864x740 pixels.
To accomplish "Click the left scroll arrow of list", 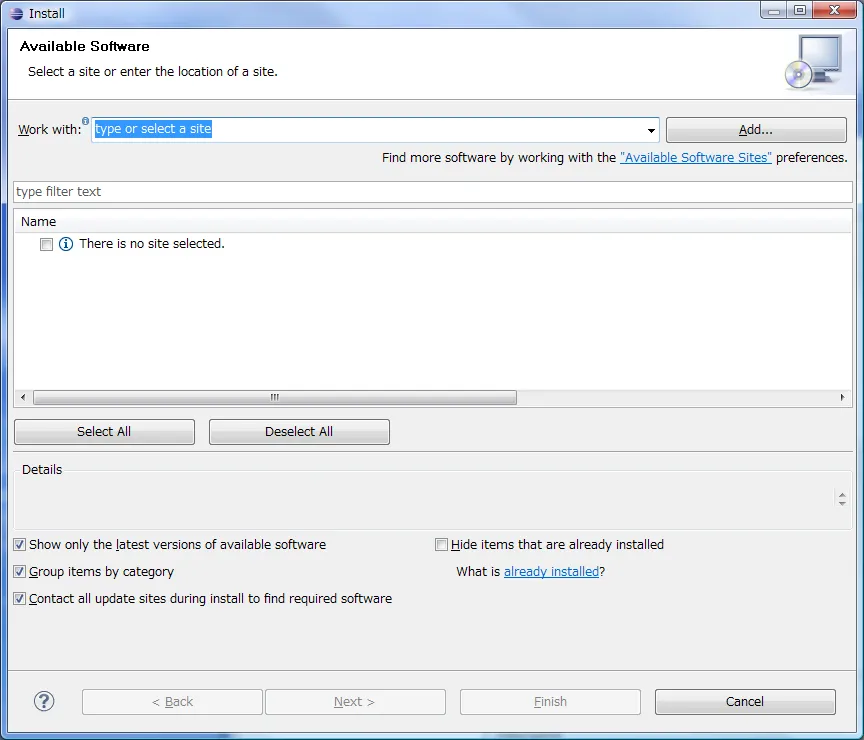I will pos(23,397).
